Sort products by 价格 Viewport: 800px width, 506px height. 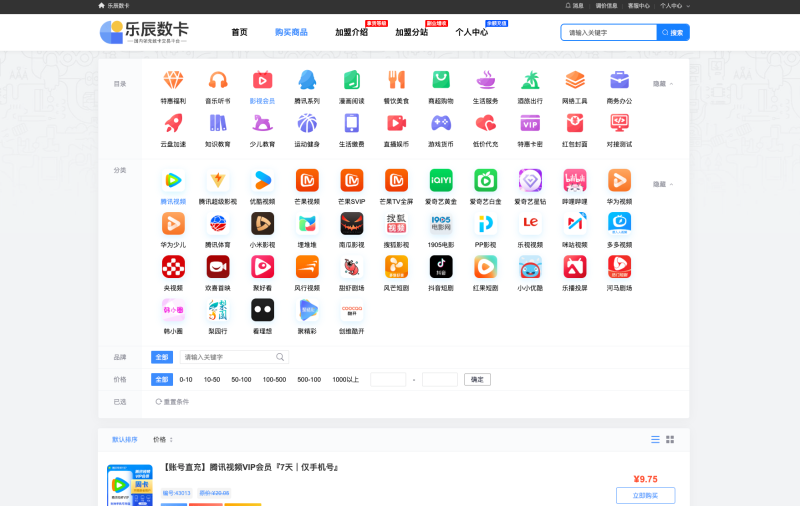163,440
